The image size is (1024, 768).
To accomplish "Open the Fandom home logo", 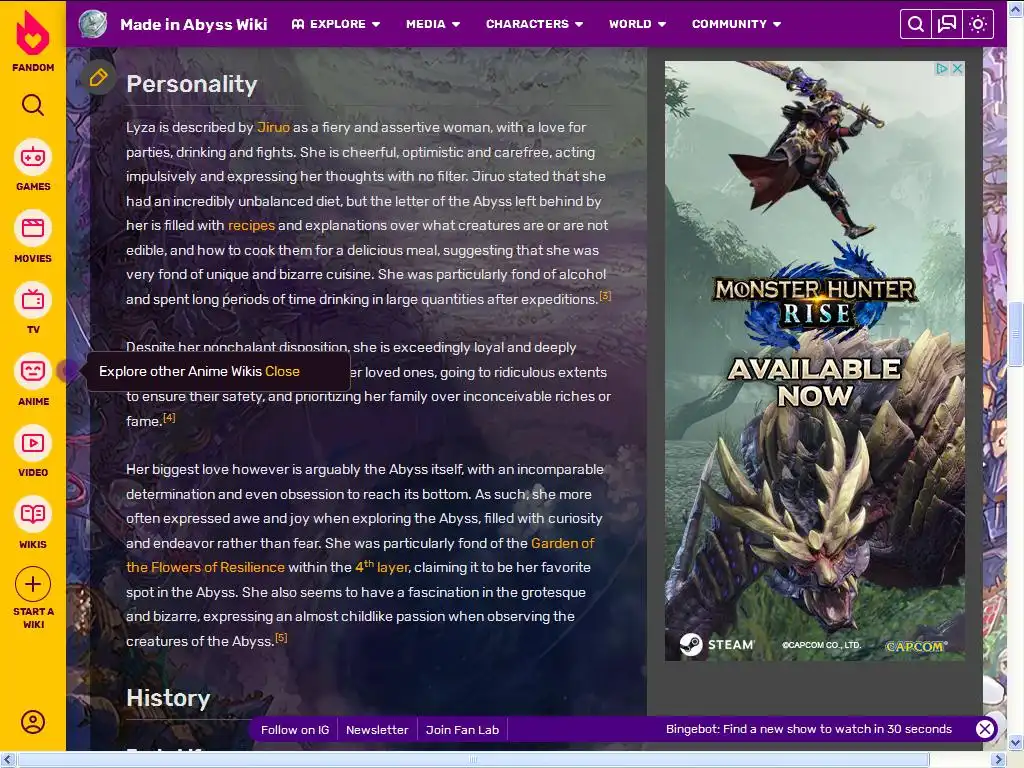I will 33,40.
